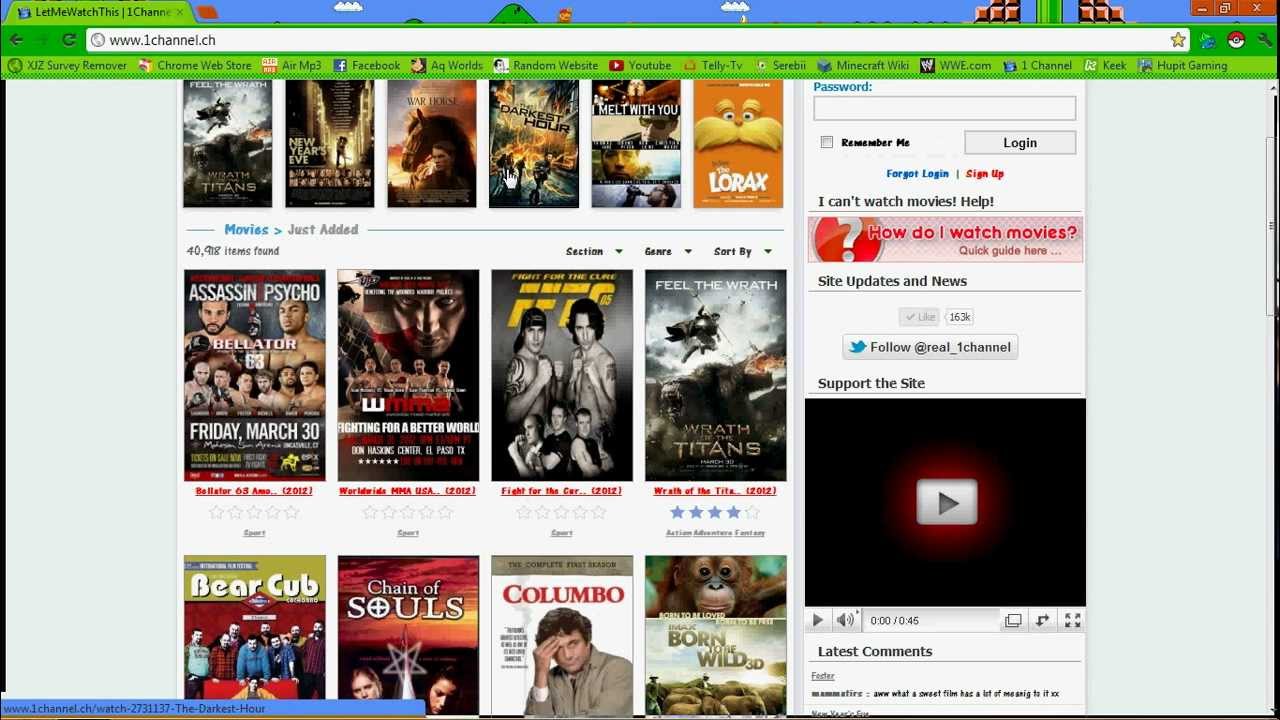The image size is (1280, 720).
Task: Rate Bellator 63 five stars
Action: click(291, 512)
